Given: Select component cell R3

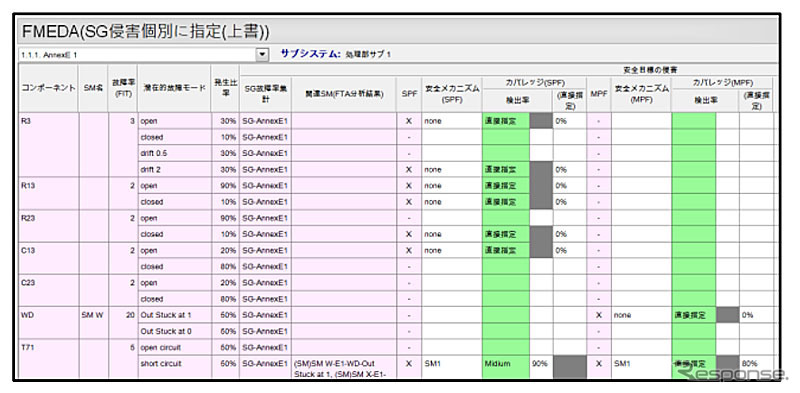Looking at the screenshot, I should tap(48, 145).
